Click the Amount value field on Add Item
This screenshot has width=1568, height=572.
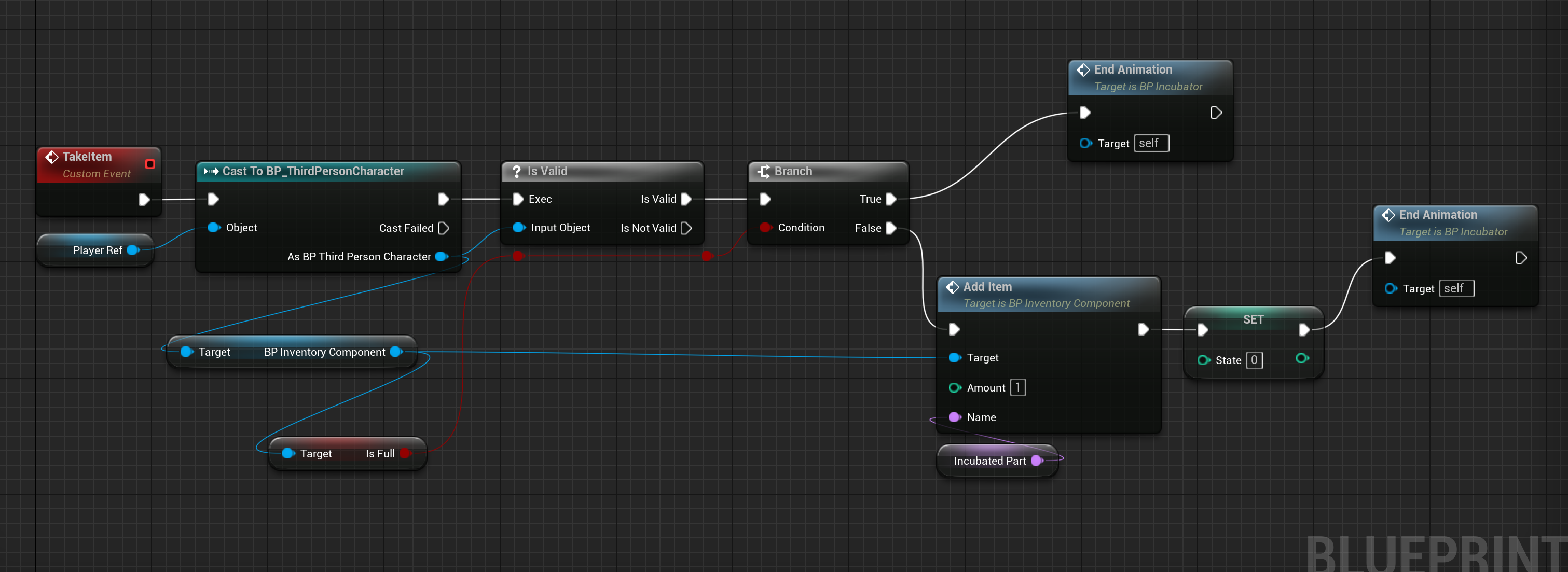1019,387
